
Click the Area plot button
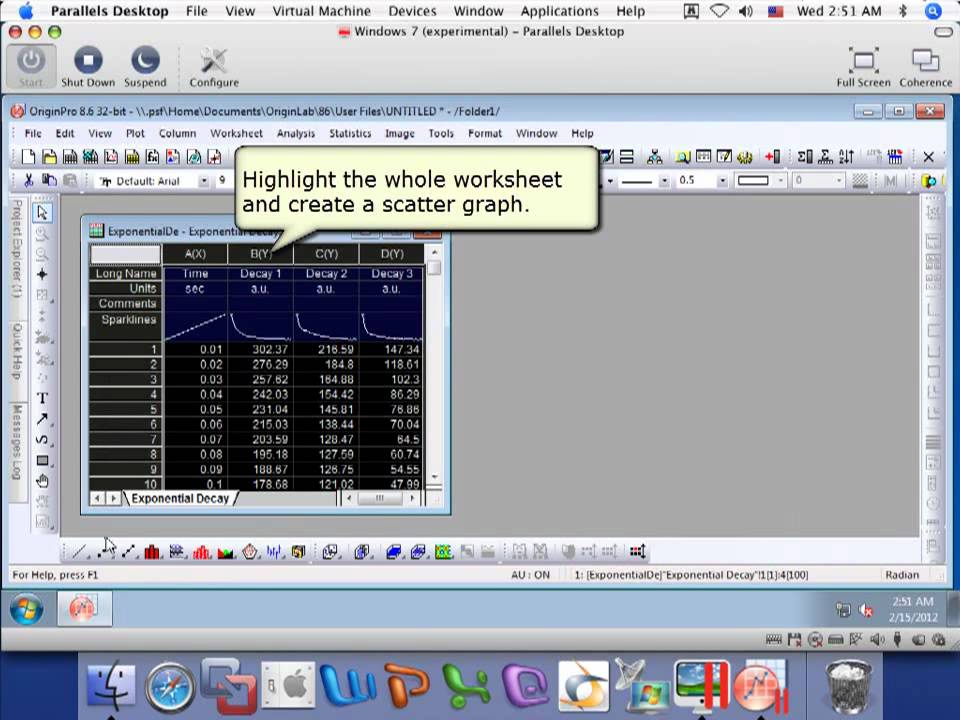(225, 552)
